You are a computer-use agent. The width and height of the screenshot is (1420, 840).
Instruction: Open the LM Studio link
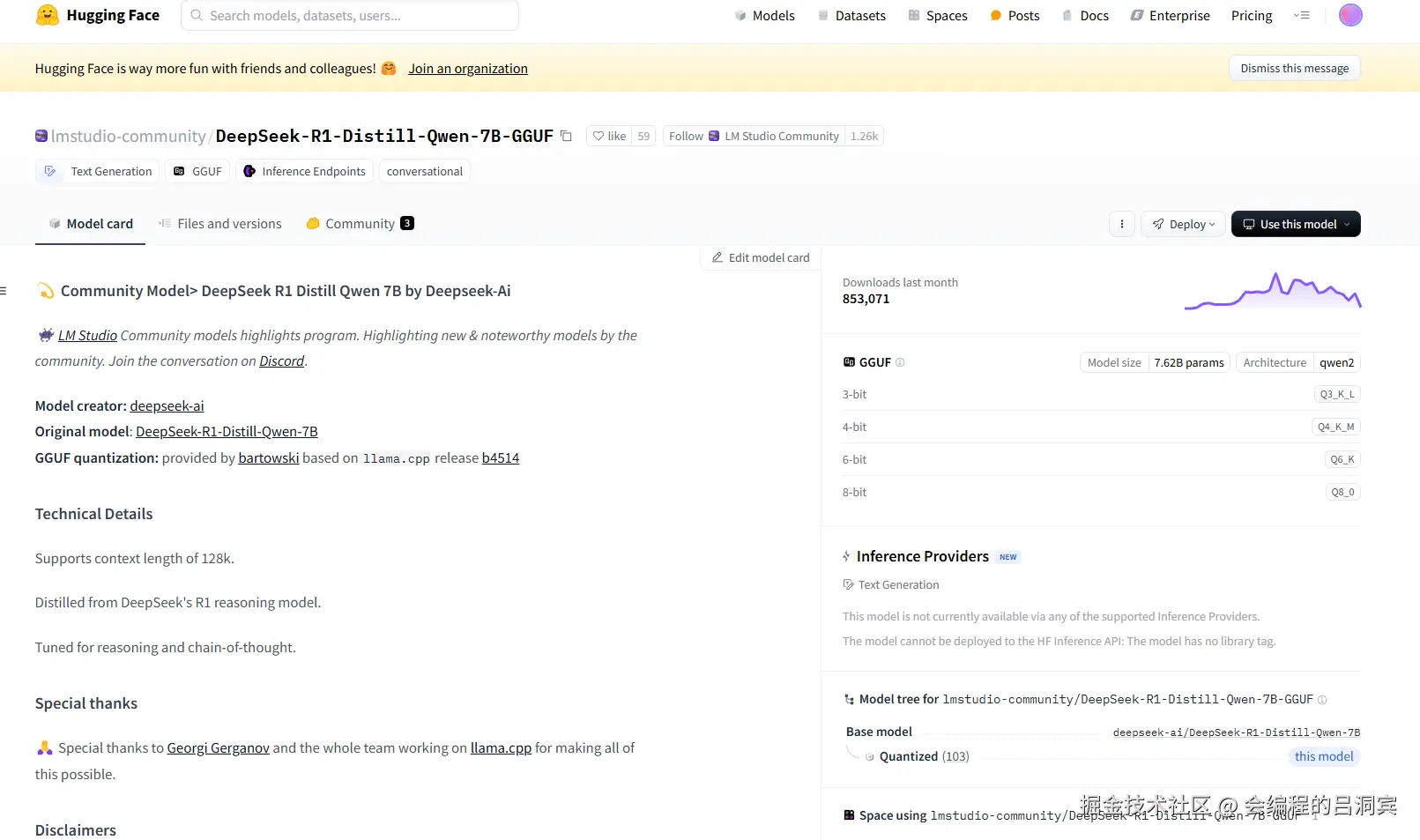tap(87, 335)
